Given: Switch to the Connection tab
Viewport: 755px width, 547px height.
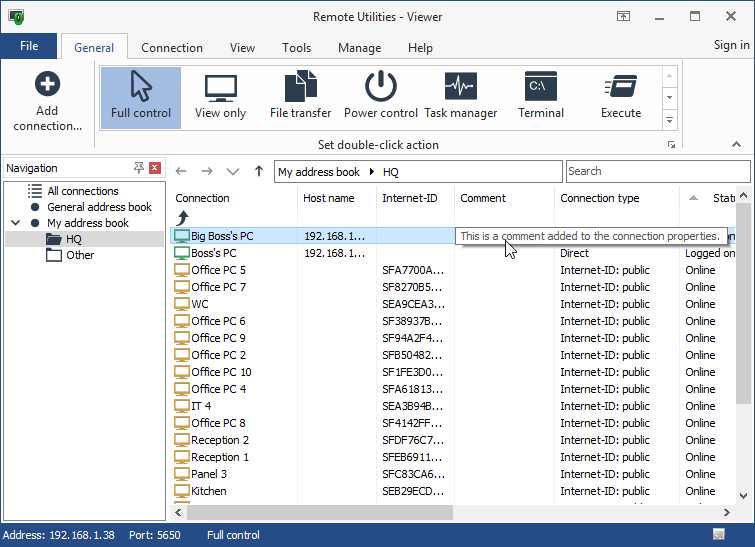Looking at the screenshot, I should click(172, 48).
